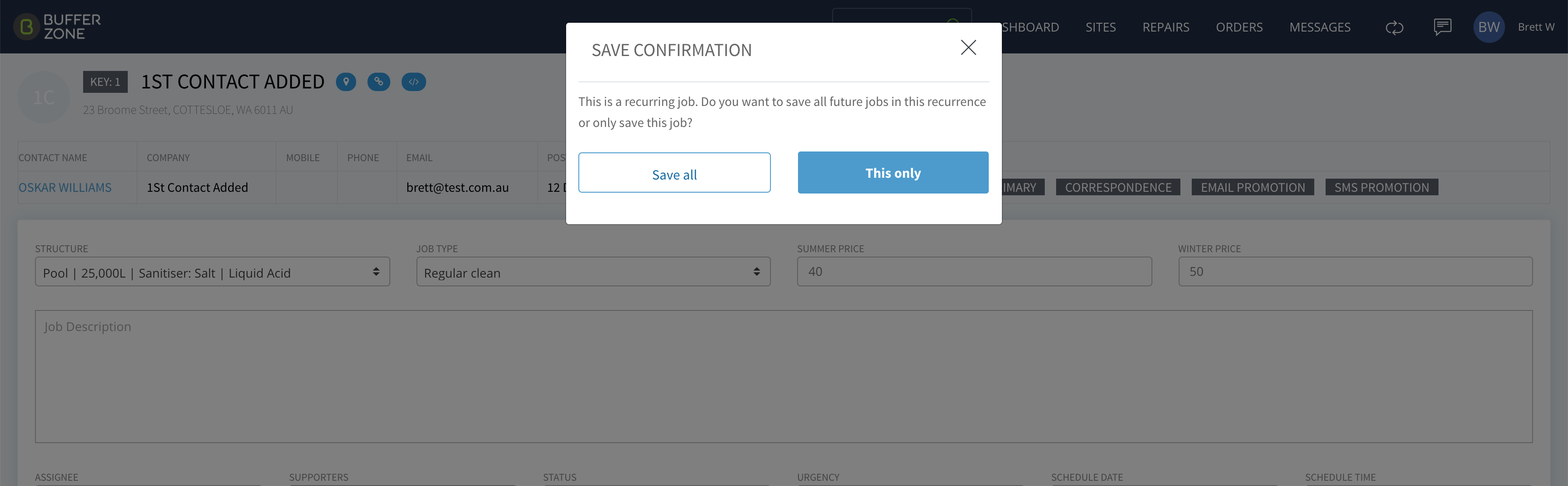Toggle the Correspondence contact tag
Image resolution: width=1568 pixels, height=486 pixels.
(x=1117, y=187)
